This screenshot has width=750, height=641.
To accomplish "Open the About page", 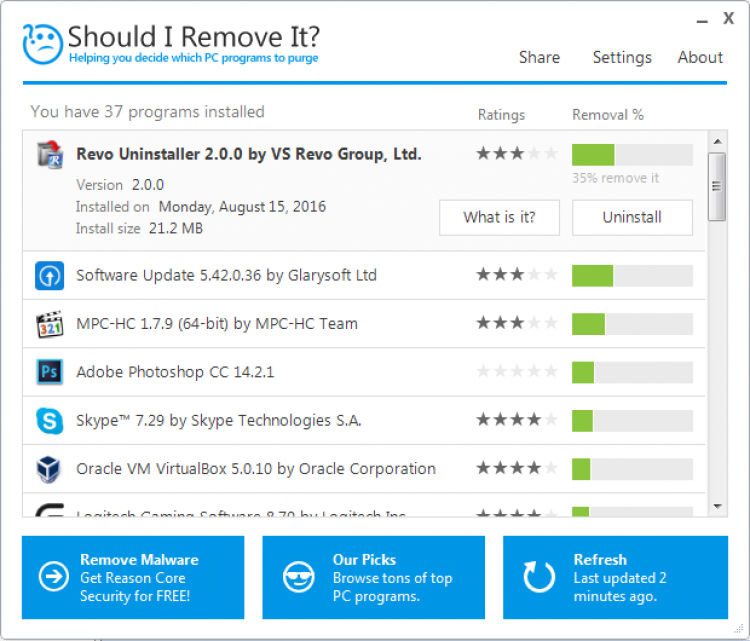I will [700, 57].
